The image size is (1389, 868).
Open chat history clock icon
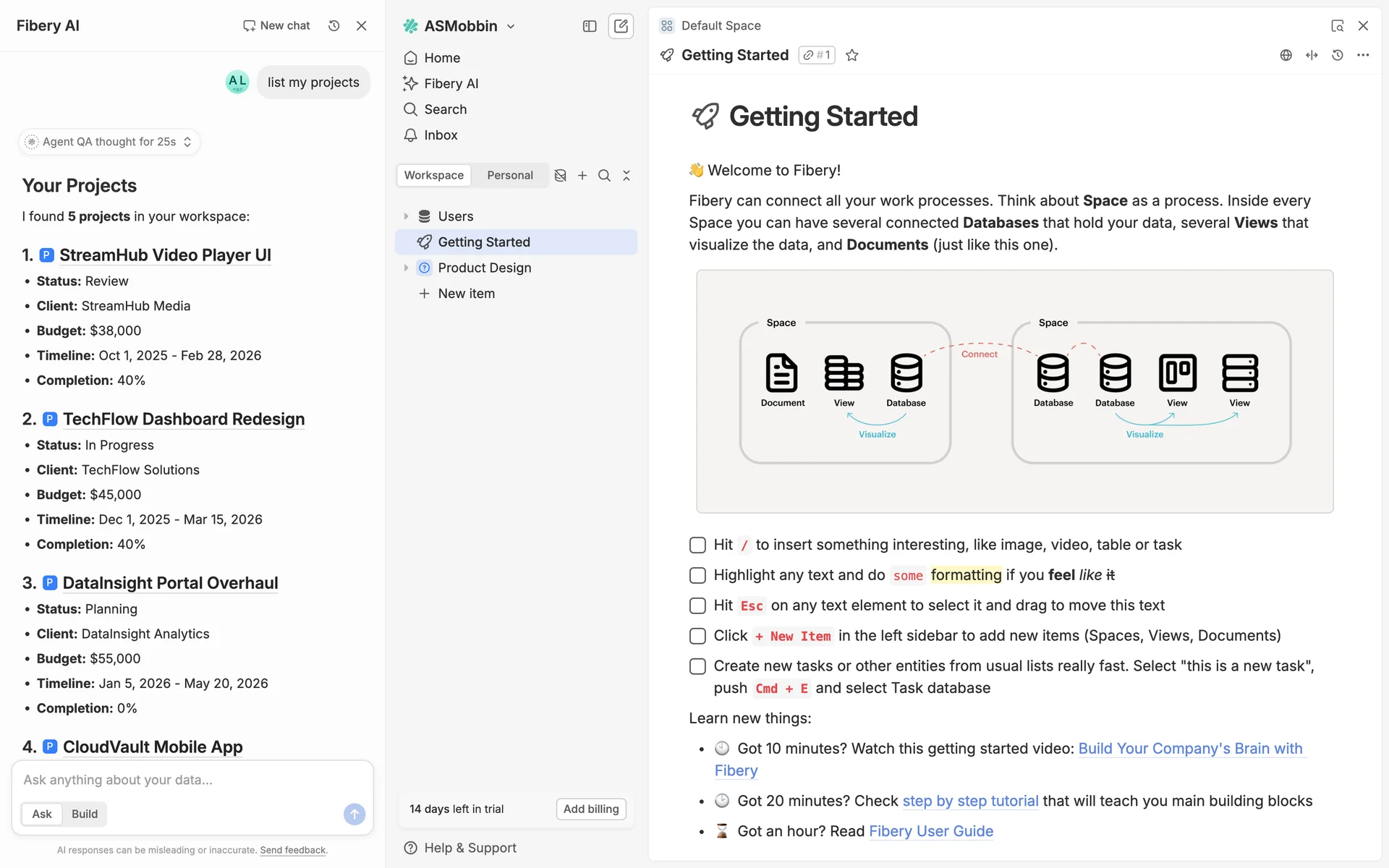point(334,26)
